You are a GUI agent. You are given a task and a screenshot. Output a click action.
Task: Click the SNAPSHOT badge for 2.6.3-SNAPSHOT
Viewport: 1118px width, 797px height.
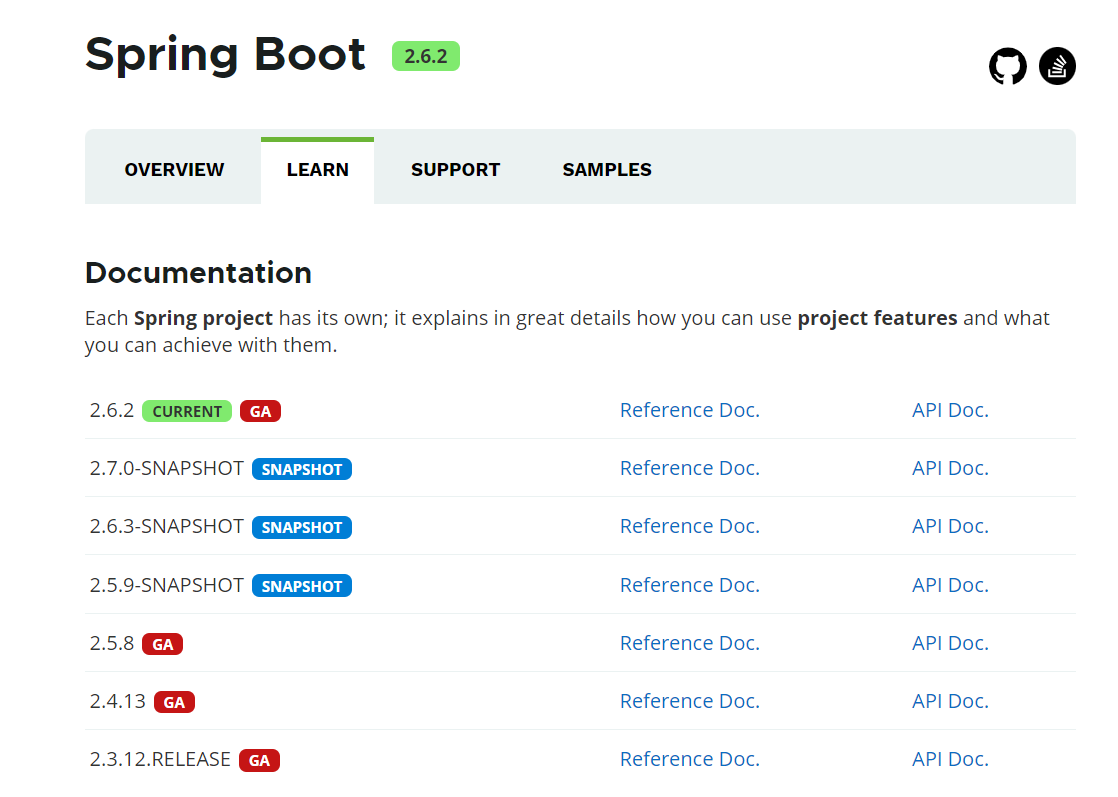pos(301,527)
